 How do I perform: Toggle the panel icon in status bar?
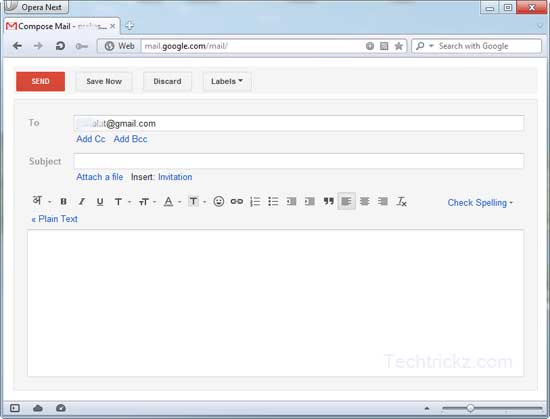click(15, 408)
